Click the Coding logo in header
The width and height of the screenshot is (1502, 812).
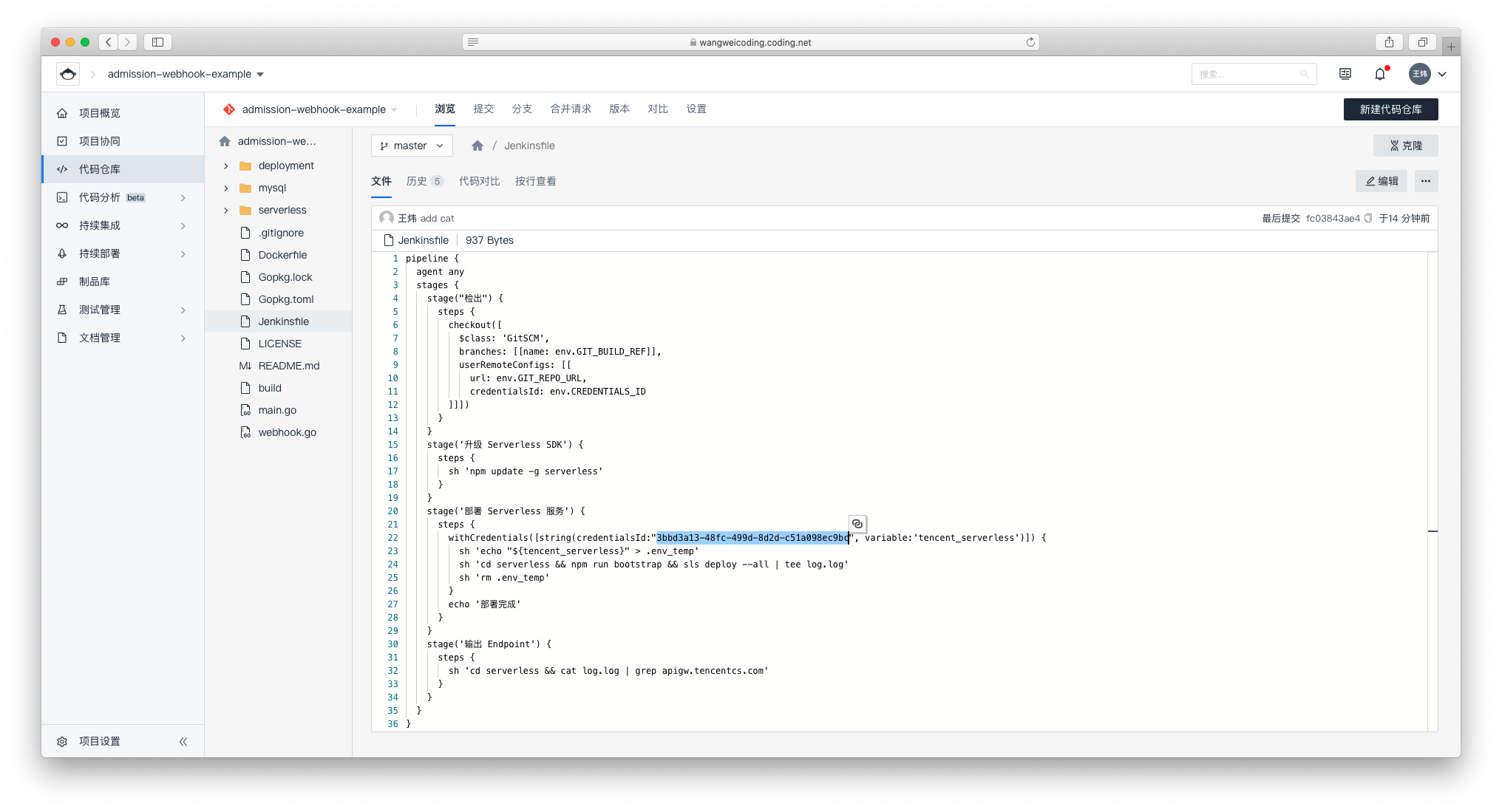(x=68, y=74)
